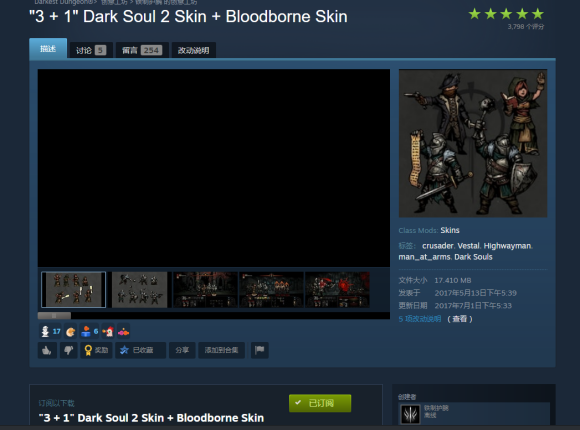
Task: Click the award icon showing 6
Action: pyautogui.click(x=90, y=331)
